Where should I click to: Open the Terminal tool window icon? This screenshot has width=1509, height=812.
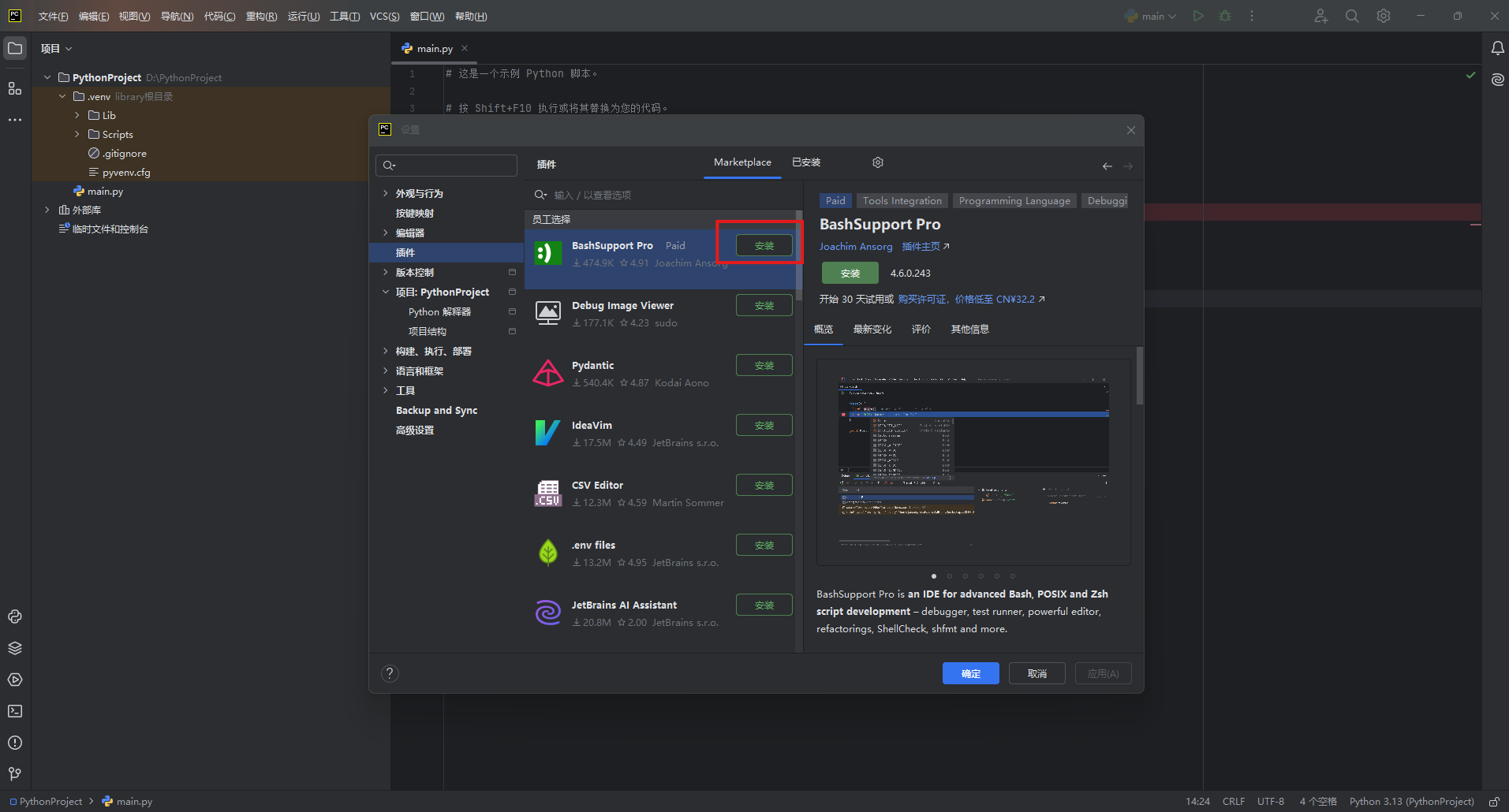point(15,711)
